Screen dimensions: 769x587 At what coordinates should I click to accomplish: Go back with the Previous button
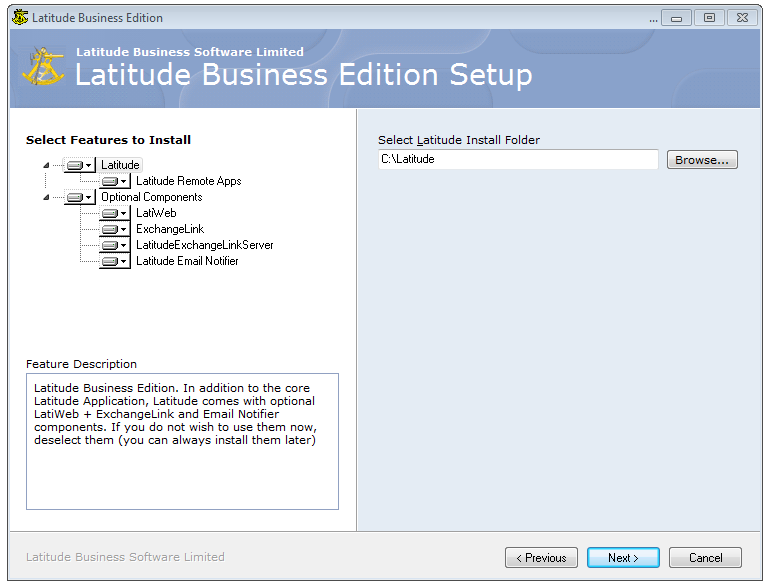coord(542,558)
